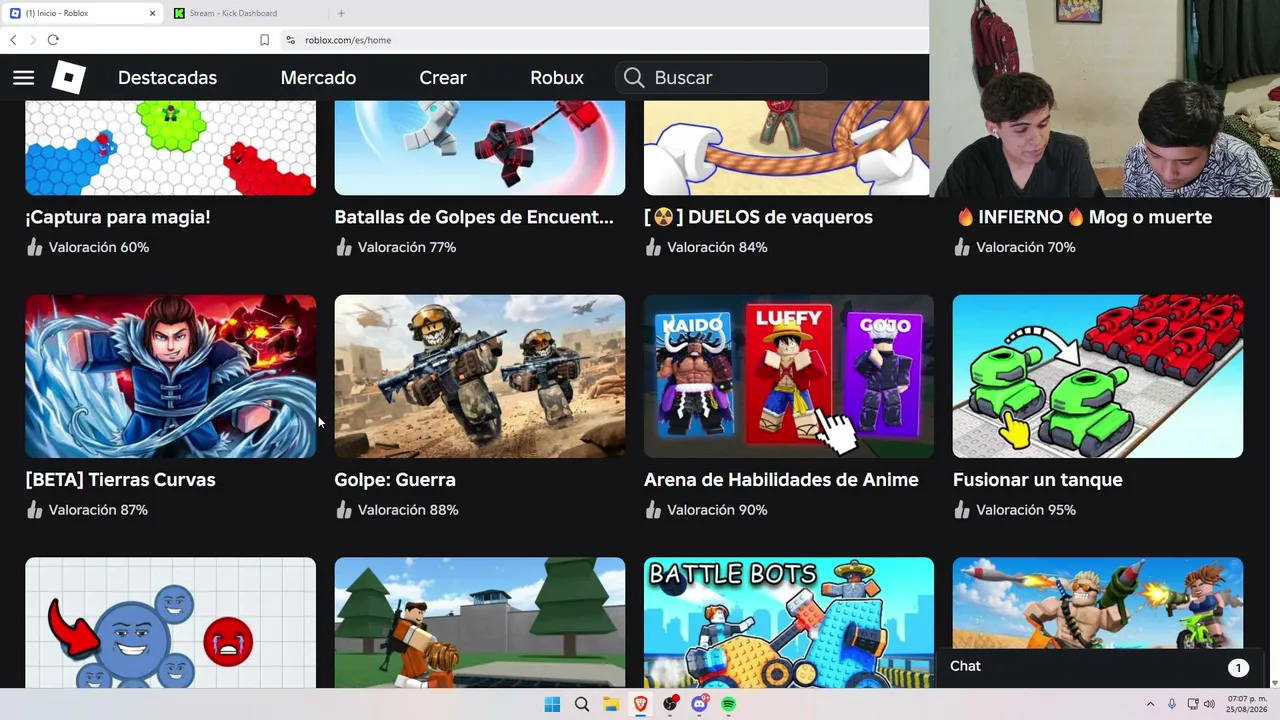Show hidden system tray icons
Image resolution: width=1280 pixels, height=720 pixels.
(x=1150, y=704)
